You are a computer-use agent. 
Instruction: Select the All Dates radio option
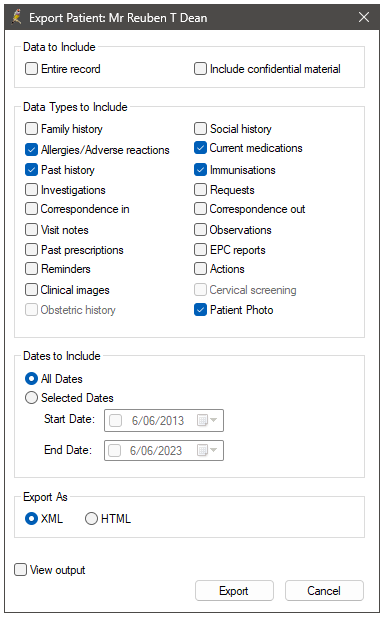[31, 379]
